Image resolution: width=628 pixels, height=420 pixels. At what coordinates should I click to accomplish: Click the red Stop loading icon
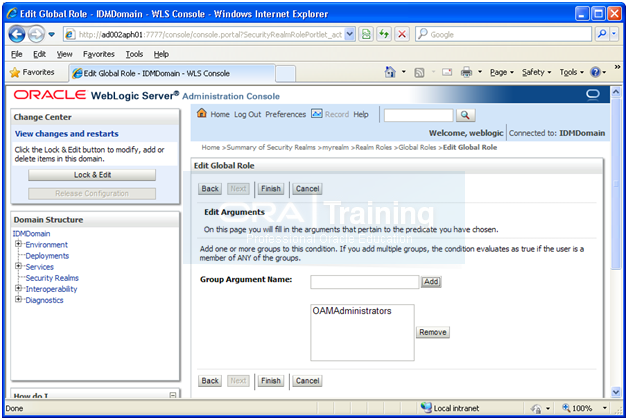point(402,34)
